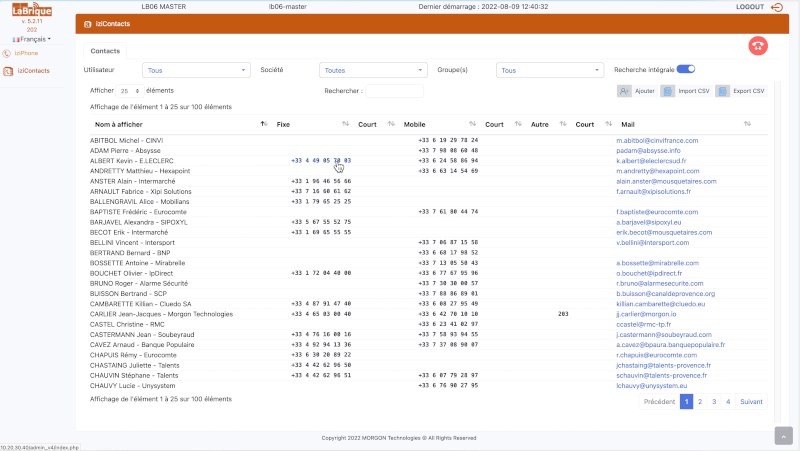The height and width of the screenshot is (451, 800).
Task: Click ANSTER Alain fixed number
Action: pos(321,181)
